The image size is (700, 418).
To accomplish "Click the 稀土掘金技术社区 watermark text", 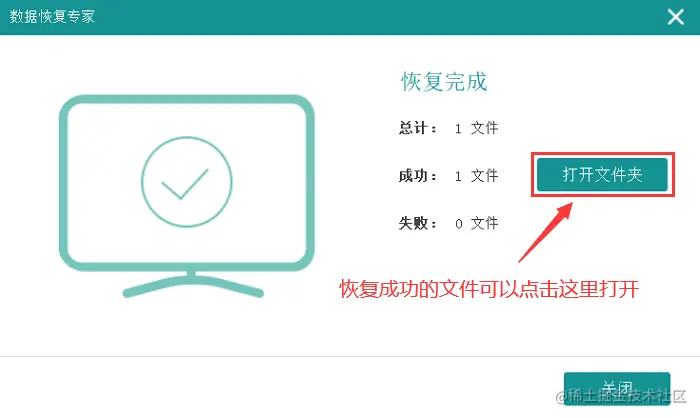I will tap(621, 396).
